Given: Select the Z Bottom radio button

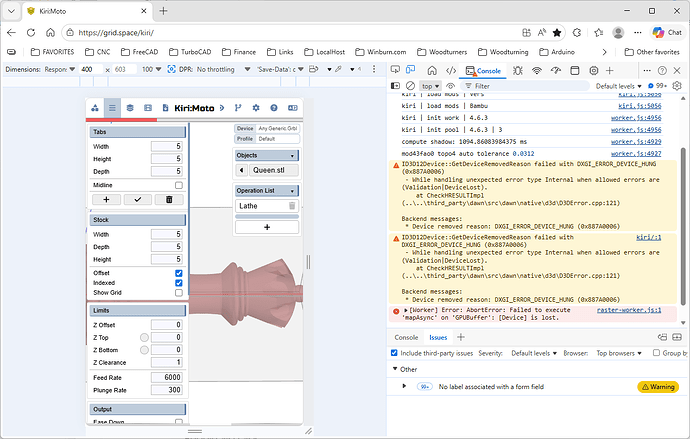Looking at the screenshot, I should click(x=144, y=350).
